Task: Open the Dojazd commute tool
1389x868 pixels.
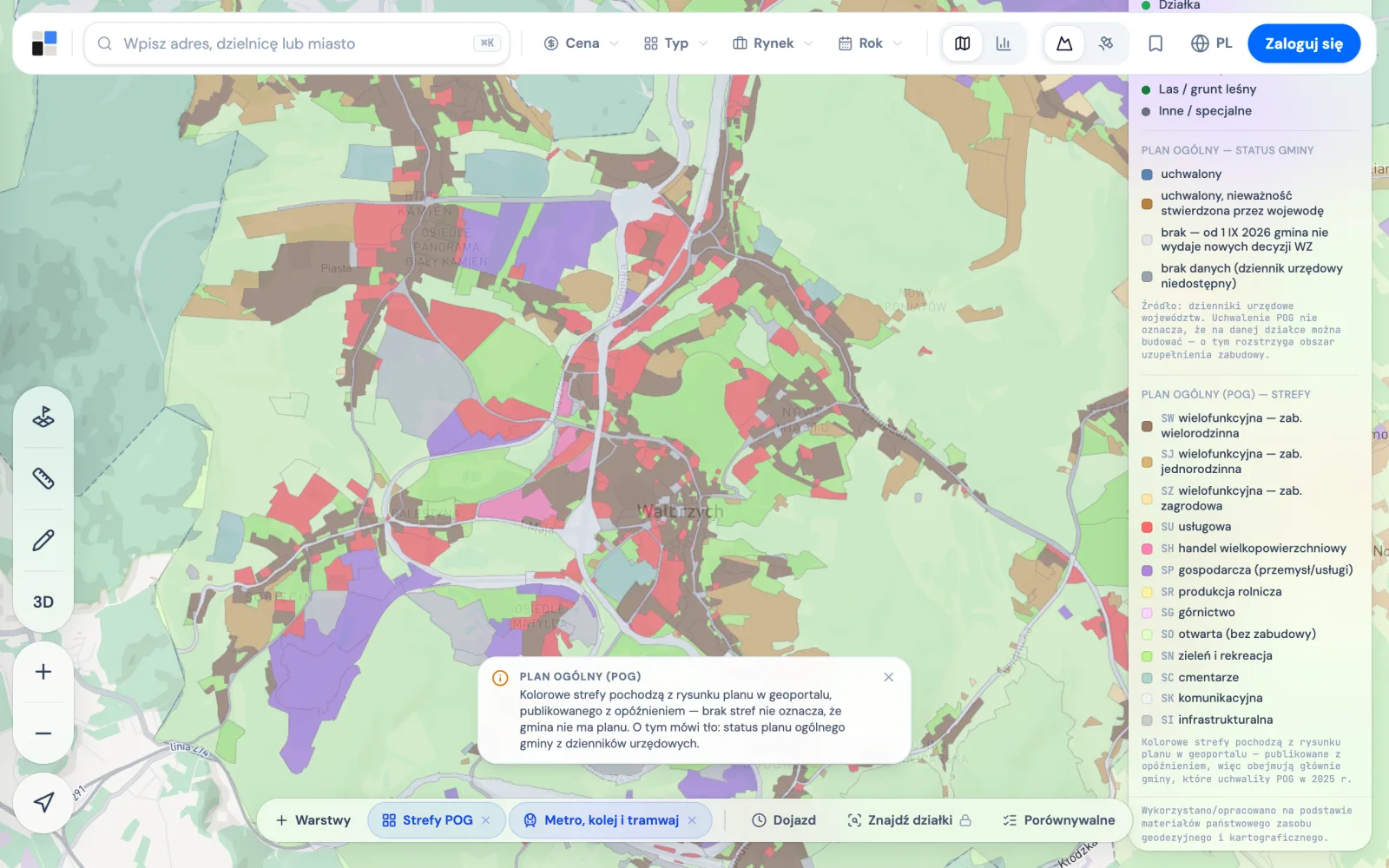Action: coord(784,820)
